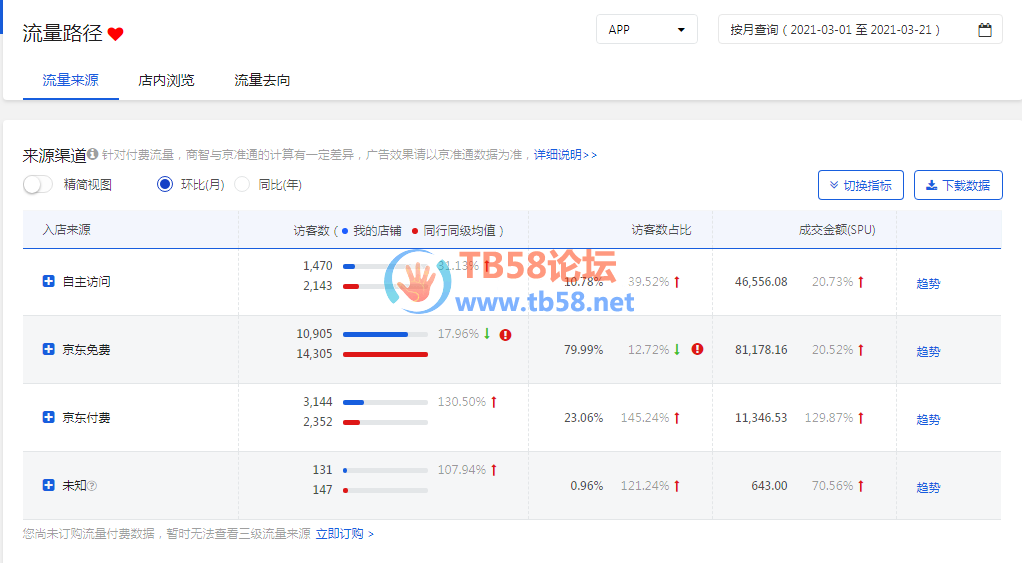The width and height of the screenshot is (1022, 563).
Task: Click info icon beside 来源渠道 title
Action: (93, 155)
